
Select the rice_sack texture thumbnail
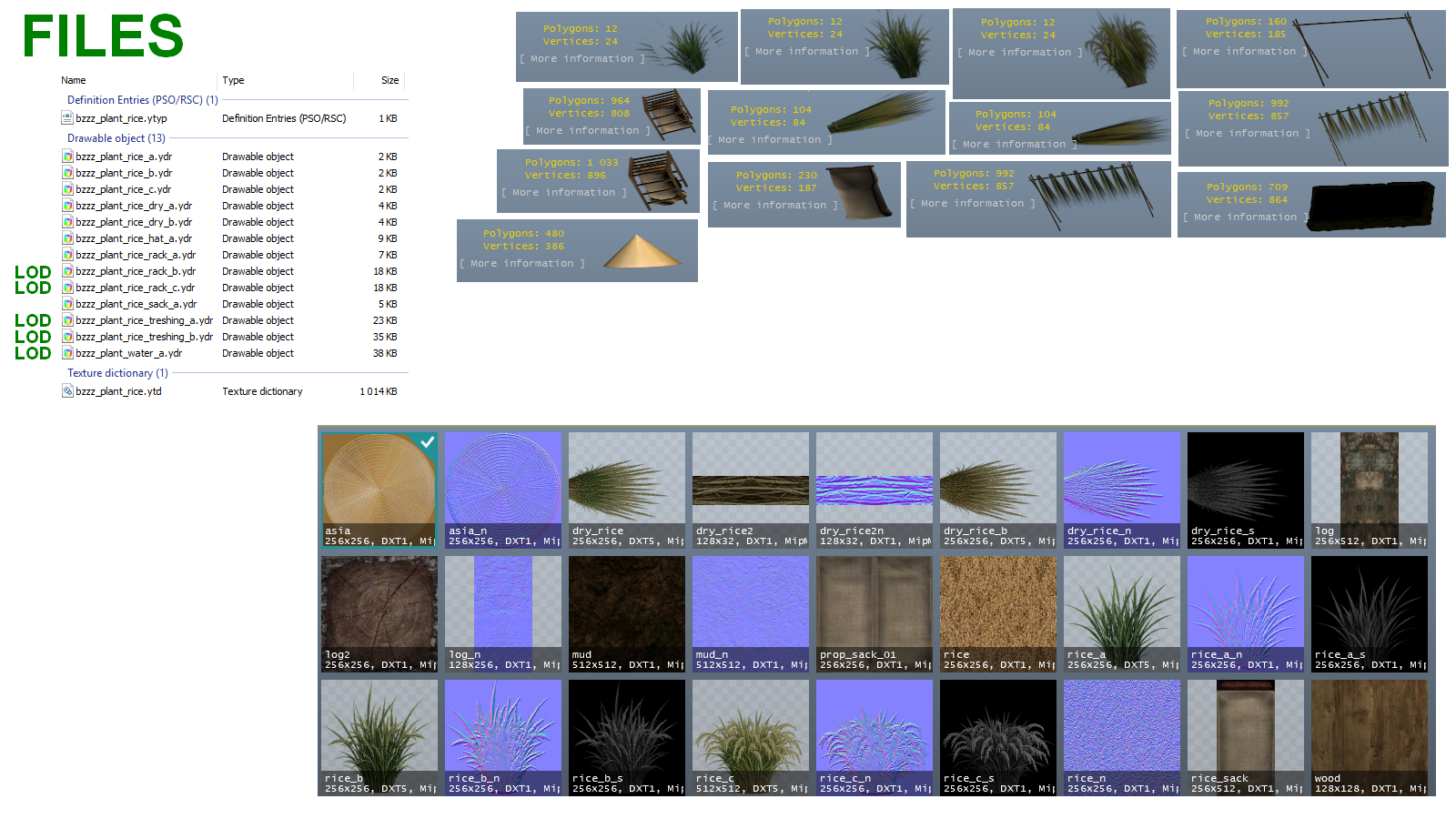[1246, 738]
